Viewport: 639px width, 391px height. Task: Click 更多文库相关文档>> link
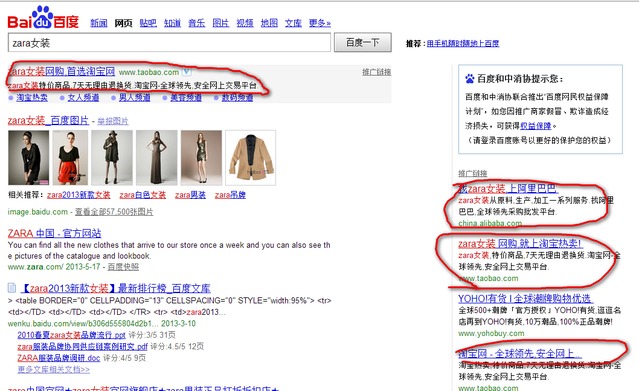pos(53,369)
